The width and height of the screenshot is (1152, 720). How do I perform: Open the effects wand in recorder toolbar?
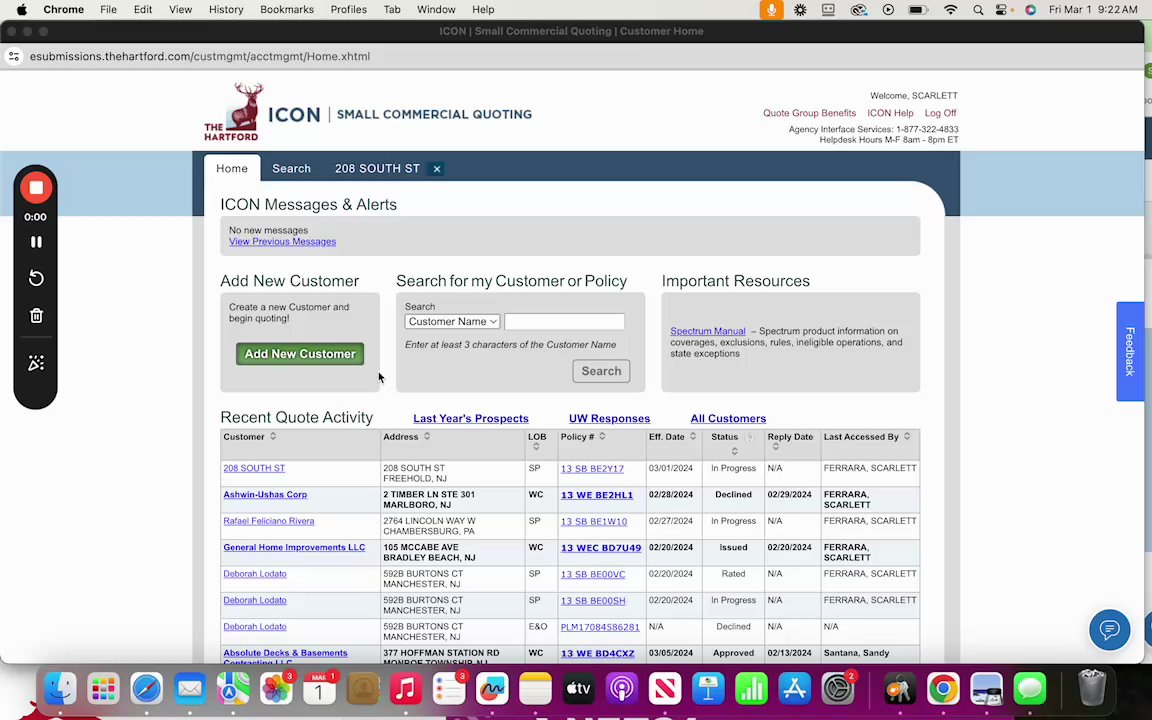point(35,363)
